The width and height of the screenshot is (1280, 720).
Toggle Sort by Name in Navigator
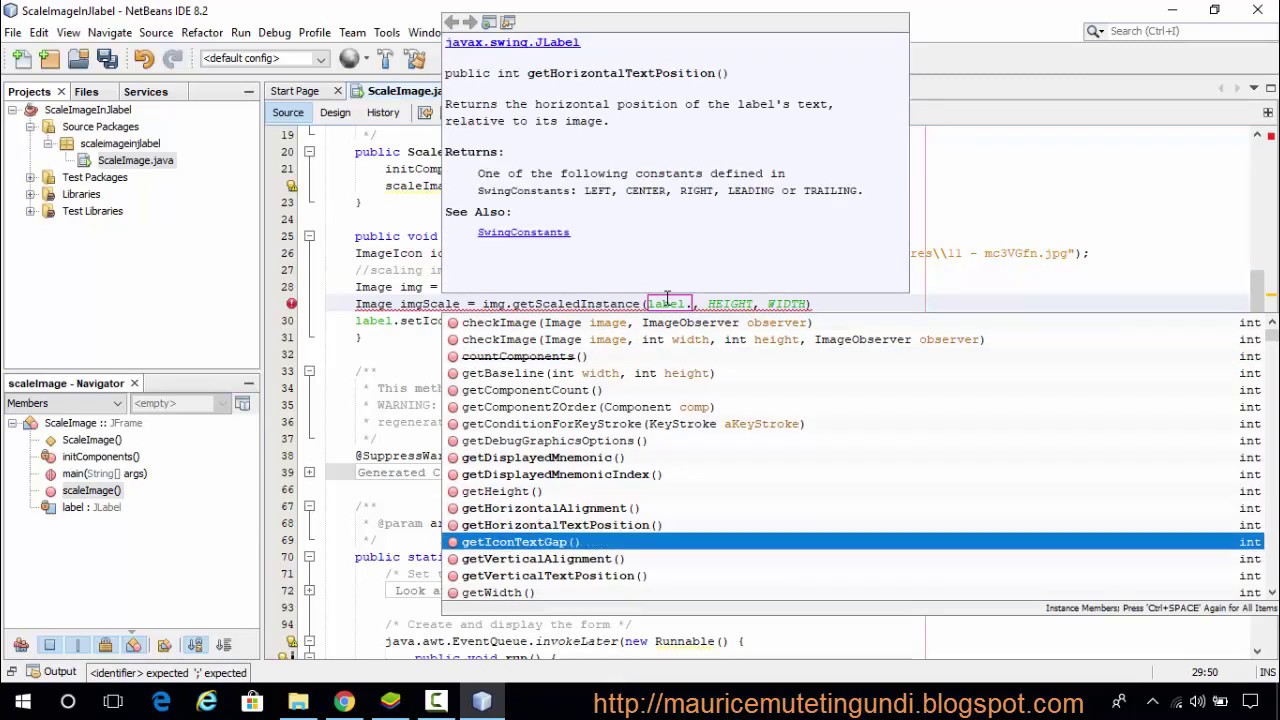tap(195, 646)
